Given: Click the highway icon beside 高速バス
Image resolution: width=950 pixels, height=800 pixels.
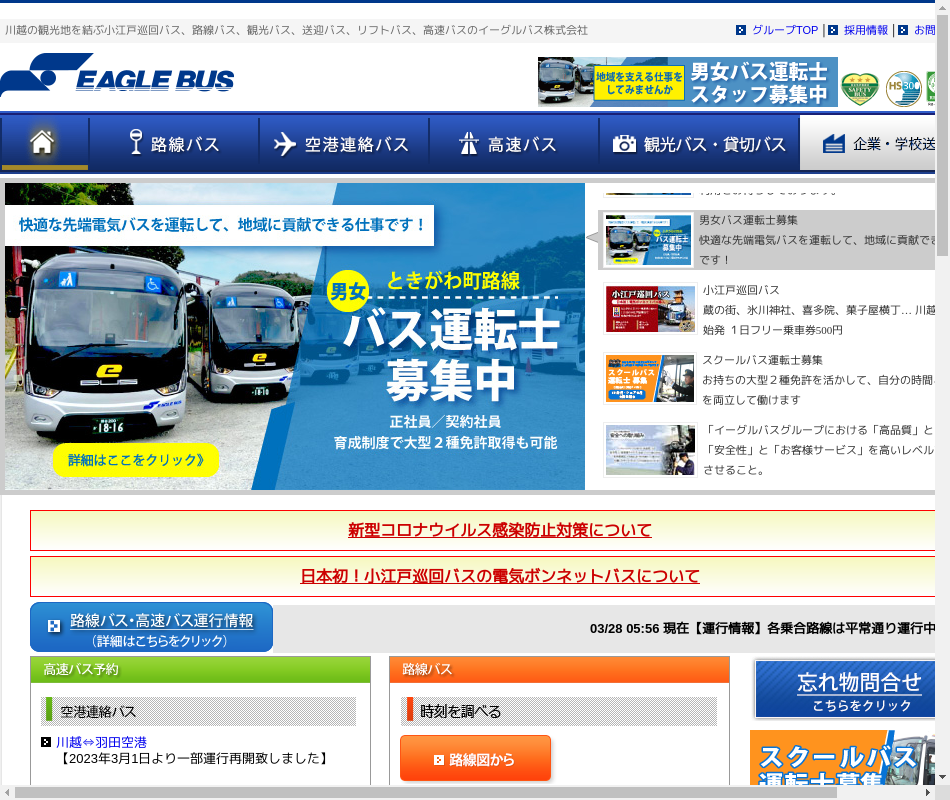Looking at the screenshot, I should (468, 144).
